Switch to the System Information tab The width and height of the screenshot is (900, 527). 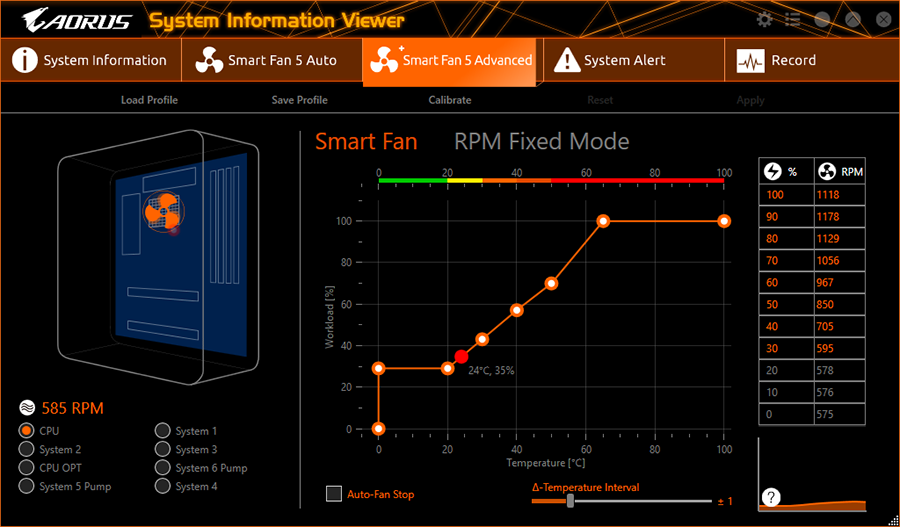(x=91, y=60)
